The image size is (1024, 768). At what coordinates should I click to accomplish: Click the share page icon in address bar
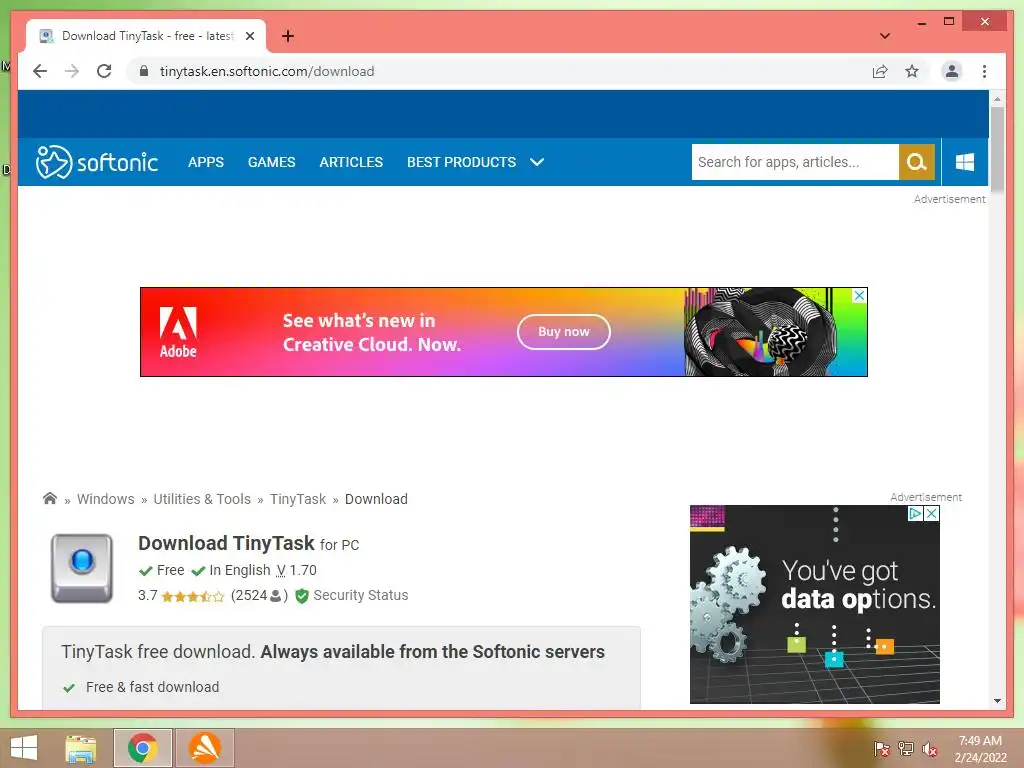880,71
